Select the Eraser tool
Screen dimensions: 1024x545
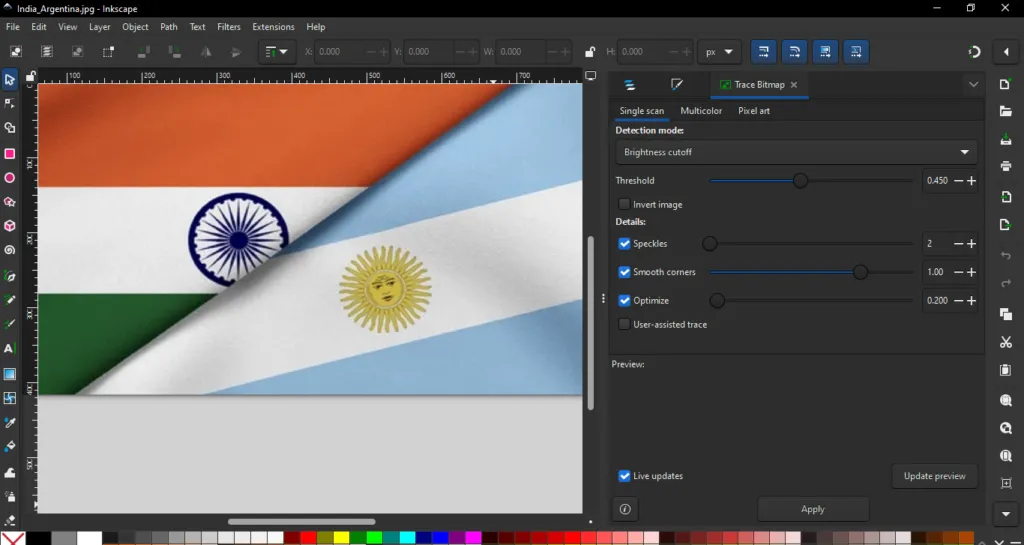tap(9, 520)
